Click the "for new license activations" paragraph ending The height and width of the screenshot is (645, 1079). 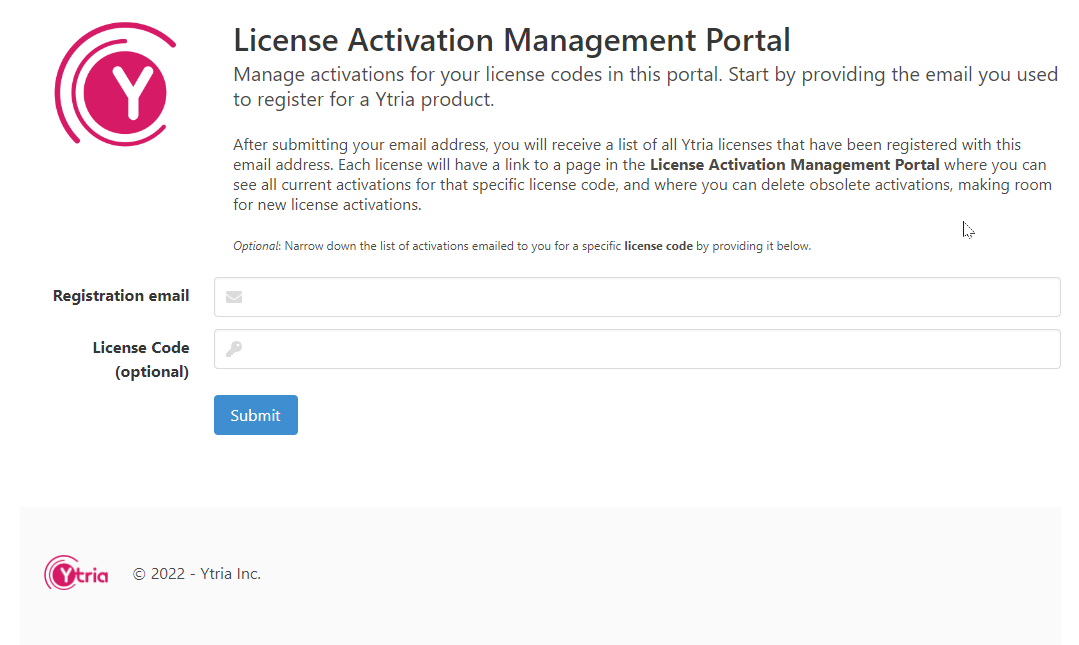[327, 205]
